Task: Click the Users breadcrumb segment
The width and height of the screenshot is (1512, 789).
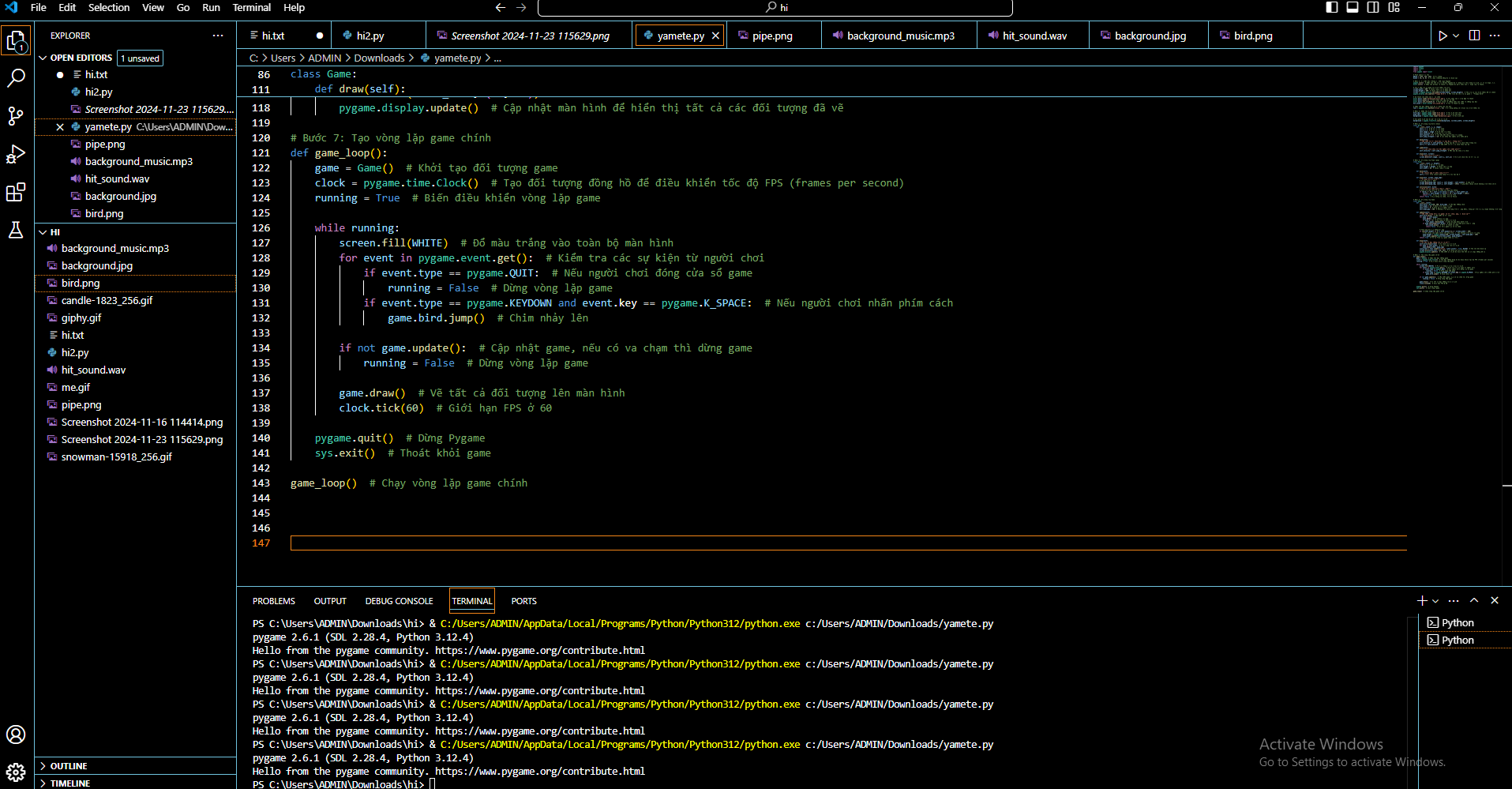Action: tap(283, 58)
